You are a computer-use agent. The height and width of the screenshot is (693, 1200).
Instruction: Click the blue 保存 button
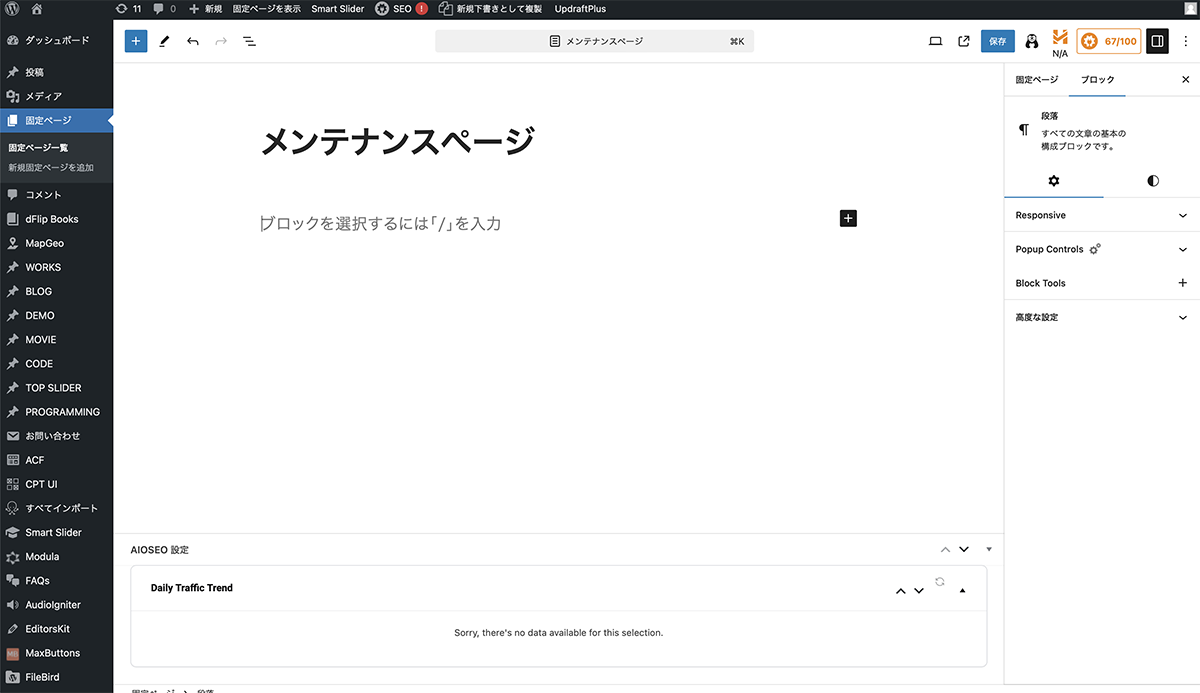click(997, 42)
